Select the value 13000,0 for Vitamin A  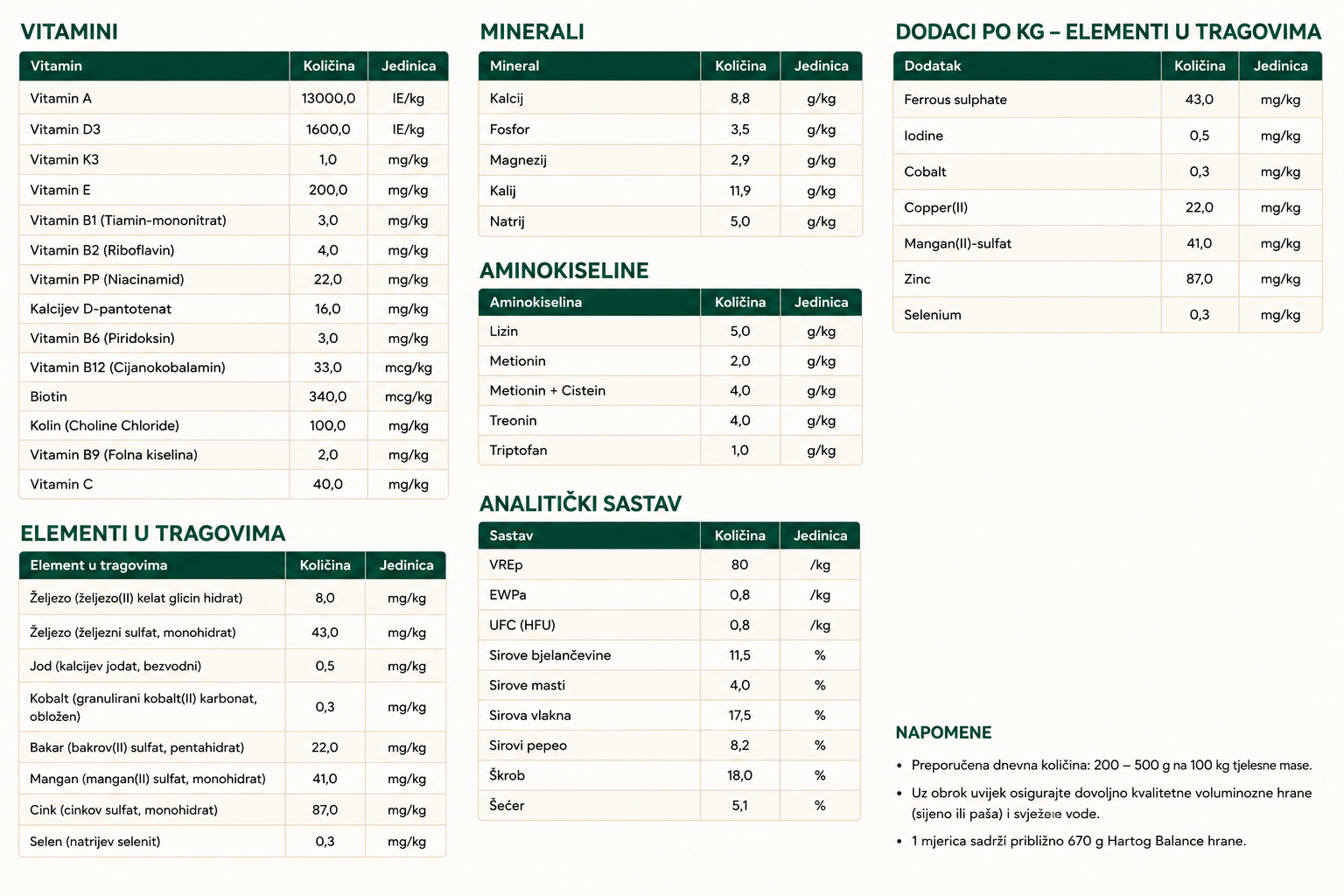[x=328, y=99]
